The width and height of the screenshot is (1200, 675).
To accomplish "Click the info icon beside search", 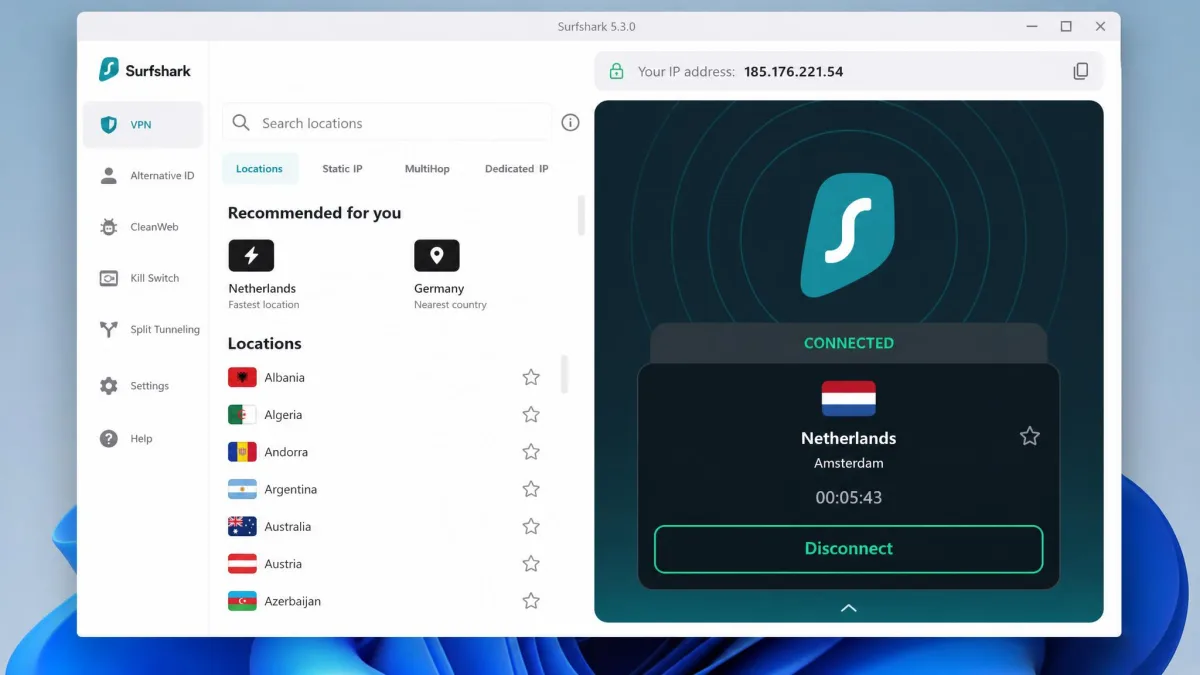I will tap(570, 123).
